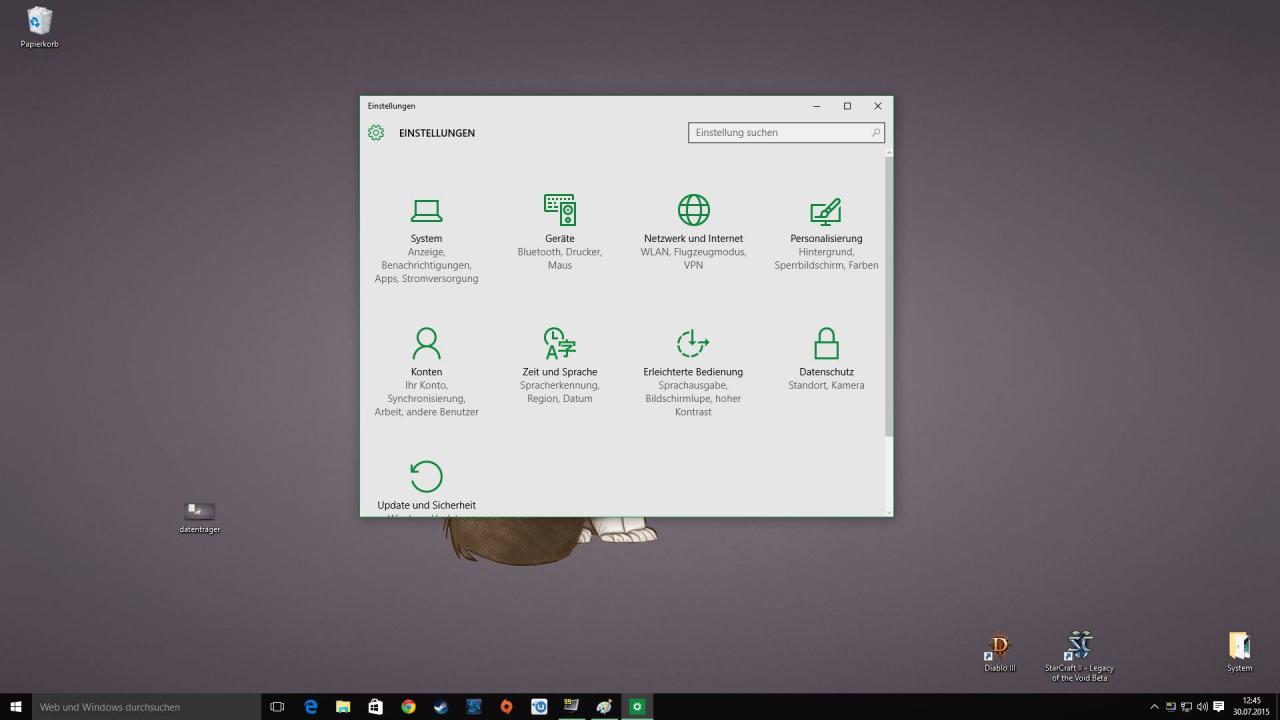Viewport: 1280px width, 720px height.
Task: Open File Explorer from taskbar
Action: [343, 707]
